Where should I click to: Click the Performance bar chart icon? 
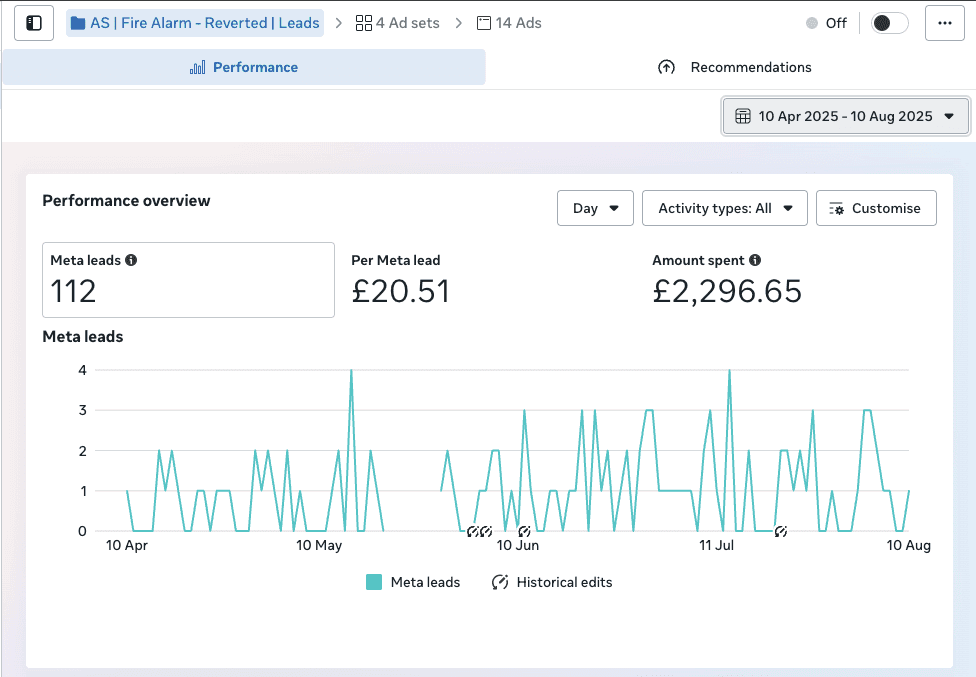coord(197,67)
